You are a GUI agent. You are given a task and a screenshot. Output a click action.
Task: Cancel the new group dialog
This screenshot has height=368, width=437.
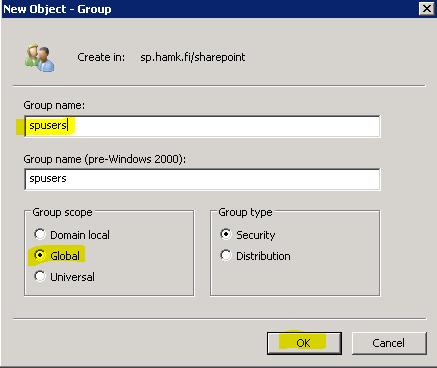click(389, 343)
